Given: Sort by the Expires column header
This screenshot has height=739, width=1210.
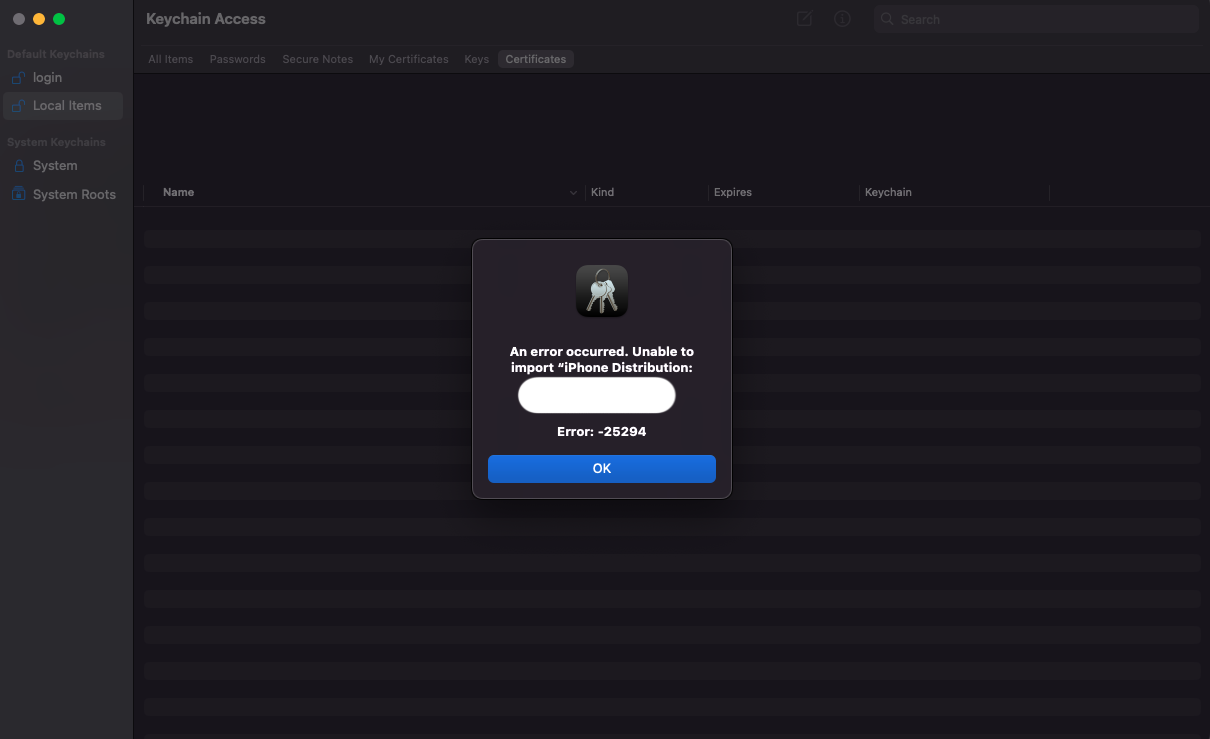Looking at the screenshot, I should 733,192.
